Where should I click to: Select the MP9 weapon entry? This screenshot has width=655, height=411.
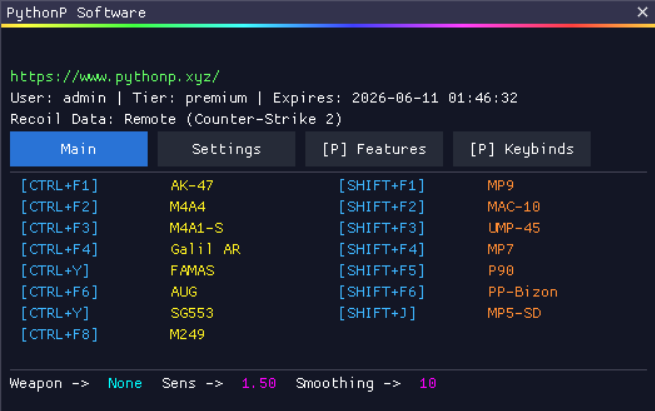click(500, 186)
